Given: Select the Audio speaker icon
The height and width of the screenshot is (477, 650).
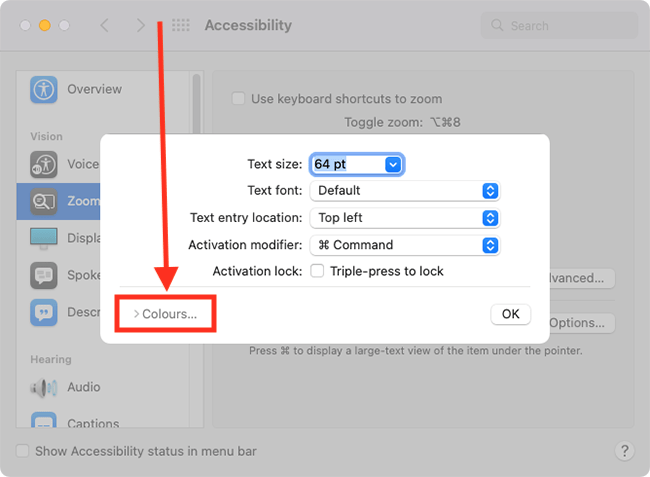Looking at the screenshot, I should [44, 387].
